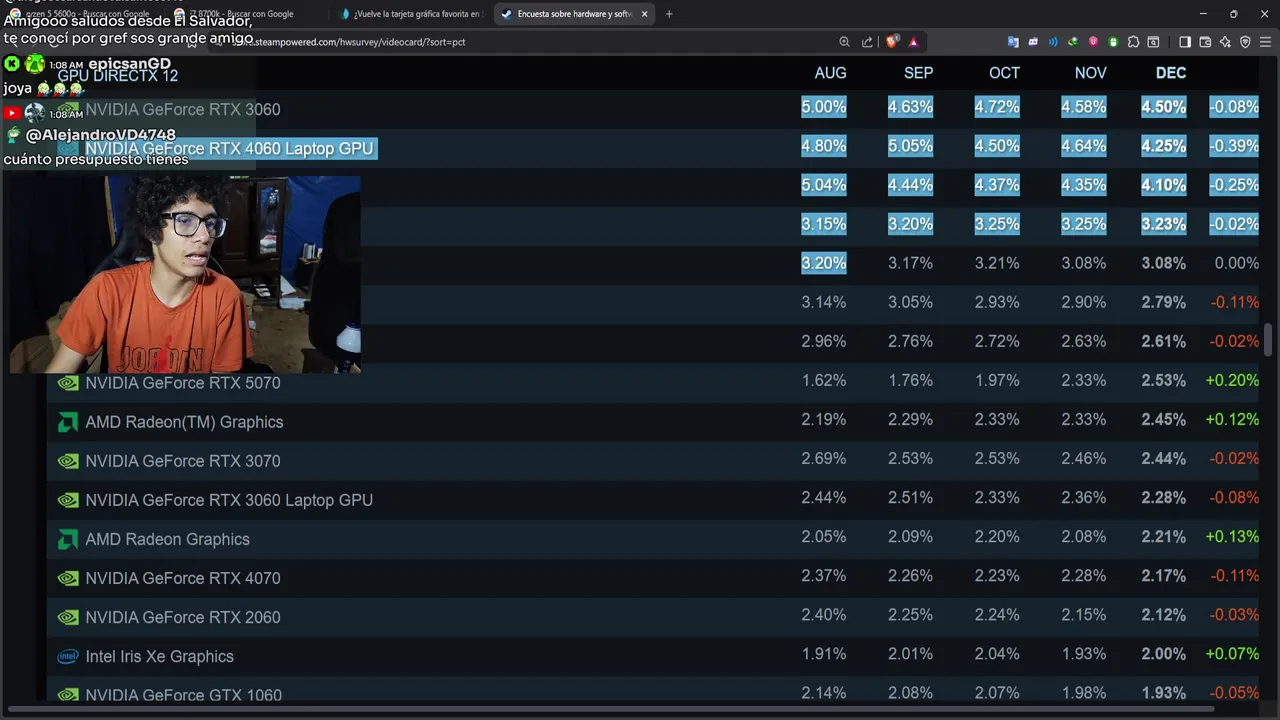The image size is (1280, 720).
Task: Click the green mouse extension icon
Action: pyautogui.click(x=1113, y=42)
